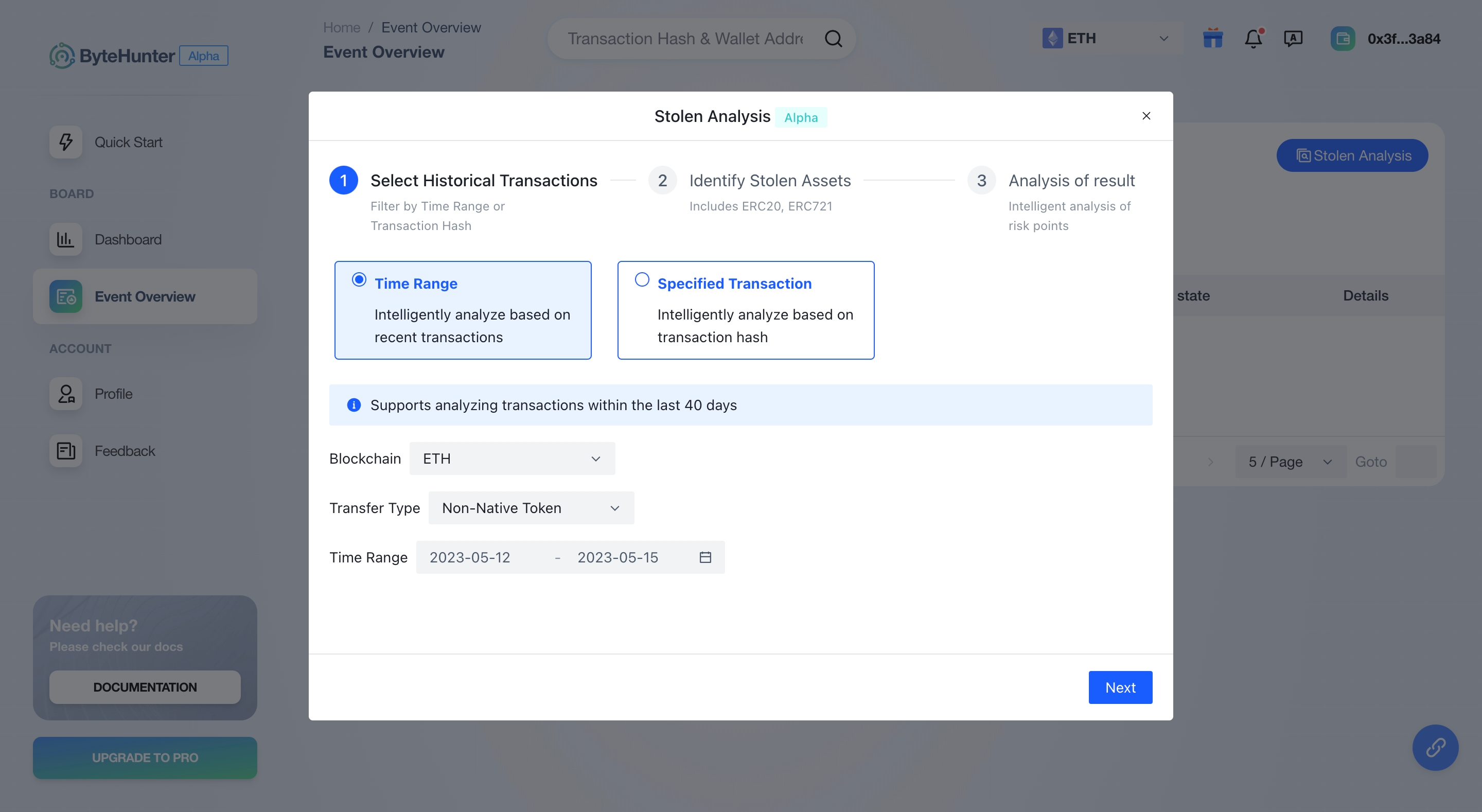
Task: Click the UPGRADE TO PRO banner
Action: click(x=144, y=757)
